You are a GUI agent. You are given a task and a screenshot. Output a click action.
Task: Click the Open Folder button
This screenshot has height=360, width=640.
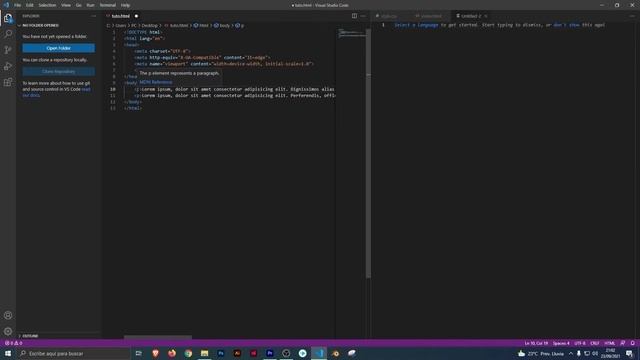click(x=58, y=48)
